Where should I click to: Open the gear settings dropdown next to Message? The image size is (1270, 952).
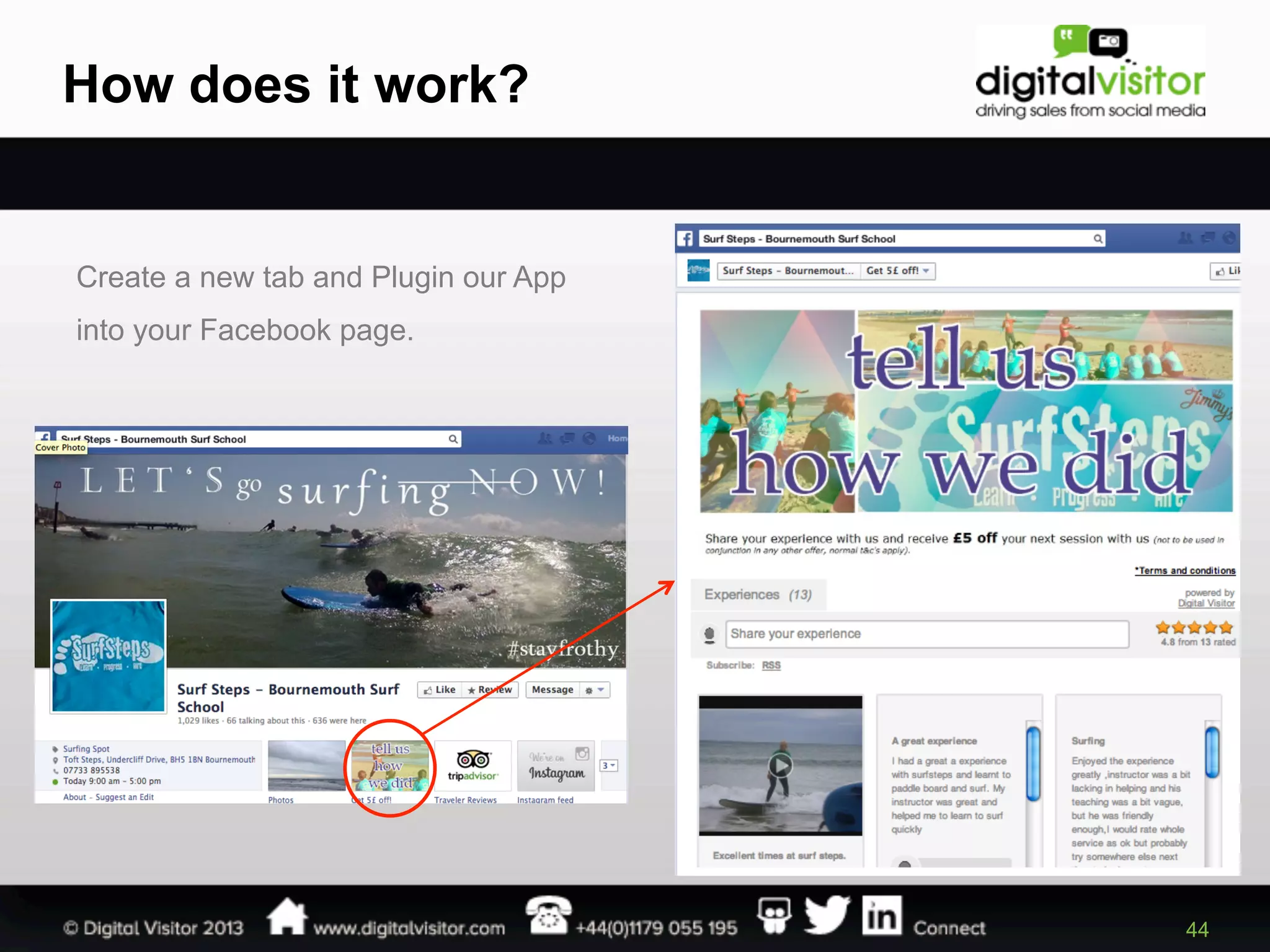[x=595, y=690]
